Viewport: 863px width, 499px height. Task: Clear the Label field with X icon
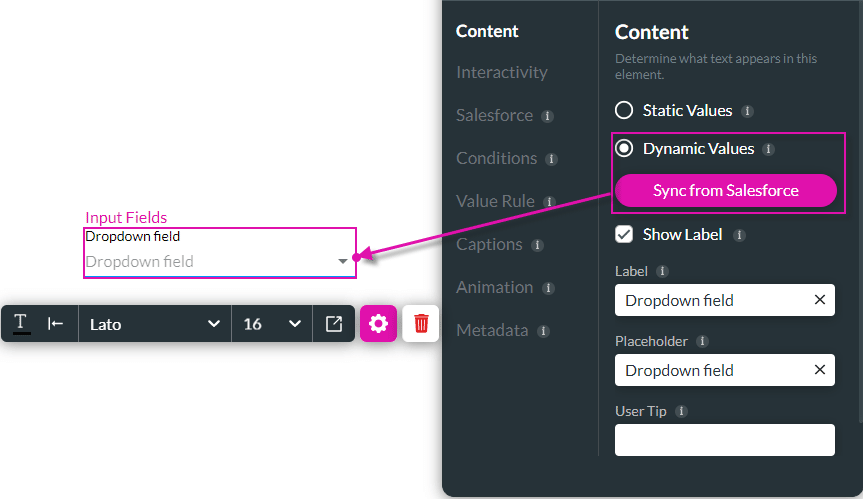(820, 300)
